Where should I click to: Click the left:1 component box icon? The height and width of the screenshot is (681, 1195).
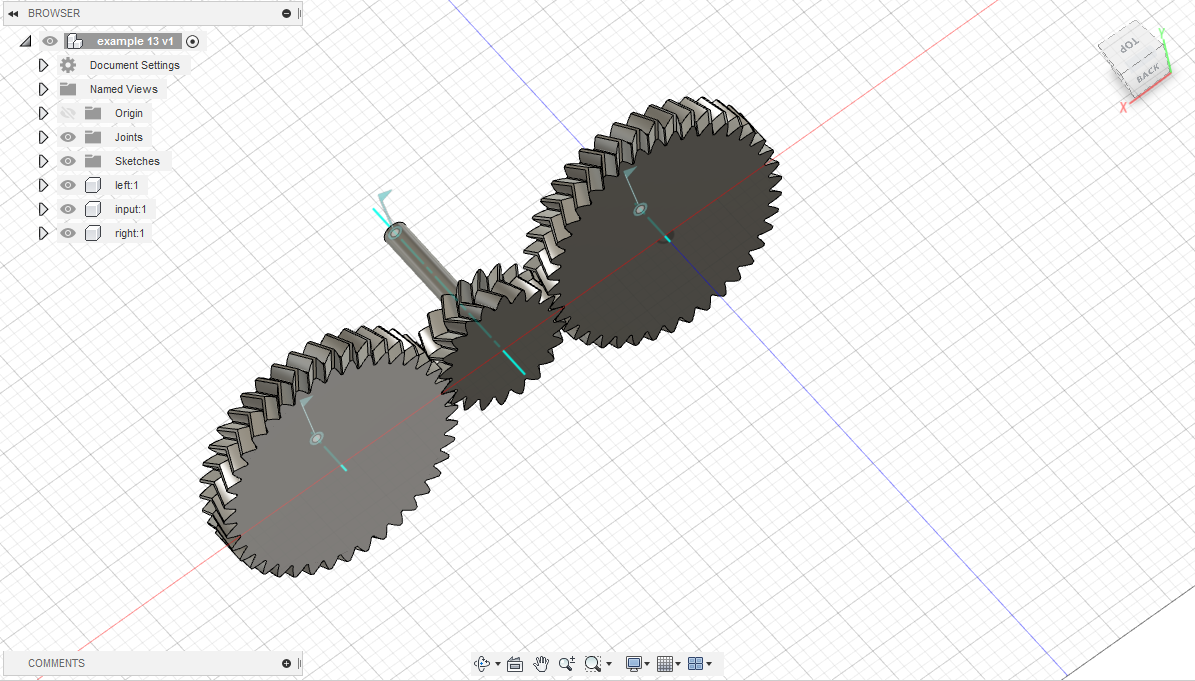pyautogui.click(x=93, y=185)
